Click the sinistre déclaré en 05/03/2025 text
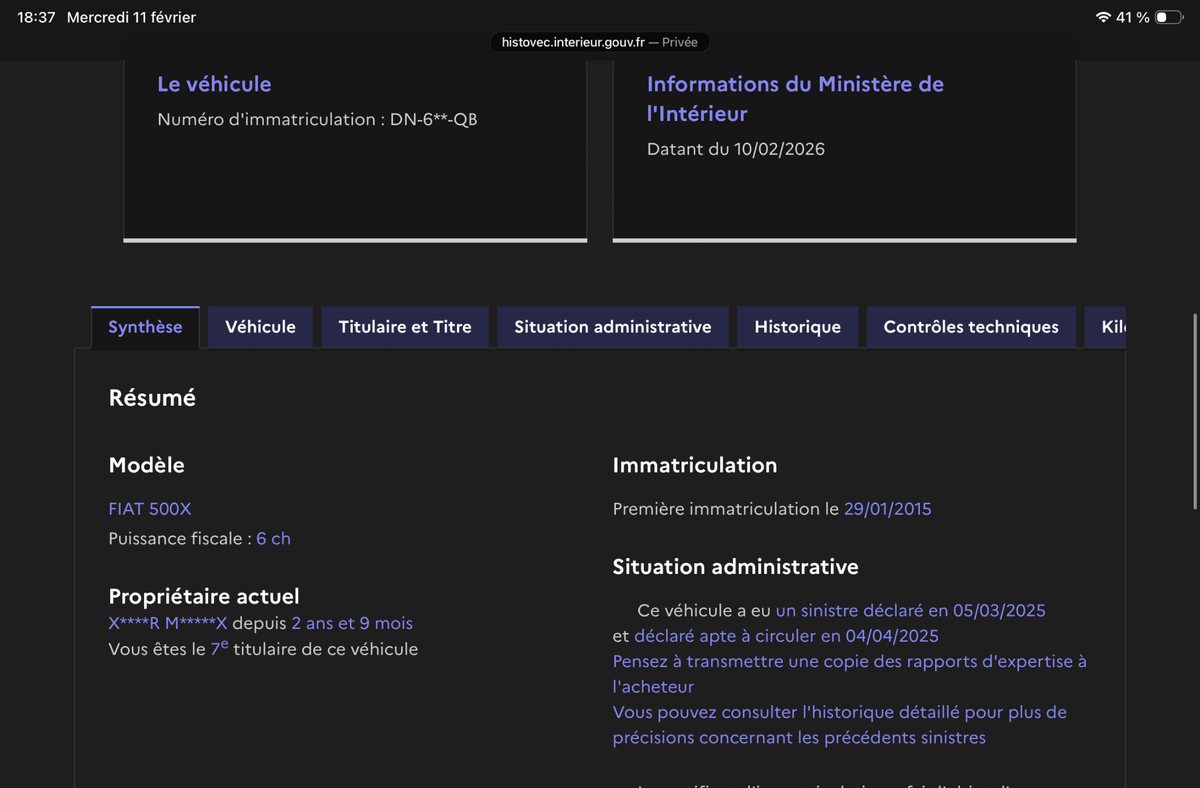The image size is (1200, 788). [910, 610]
